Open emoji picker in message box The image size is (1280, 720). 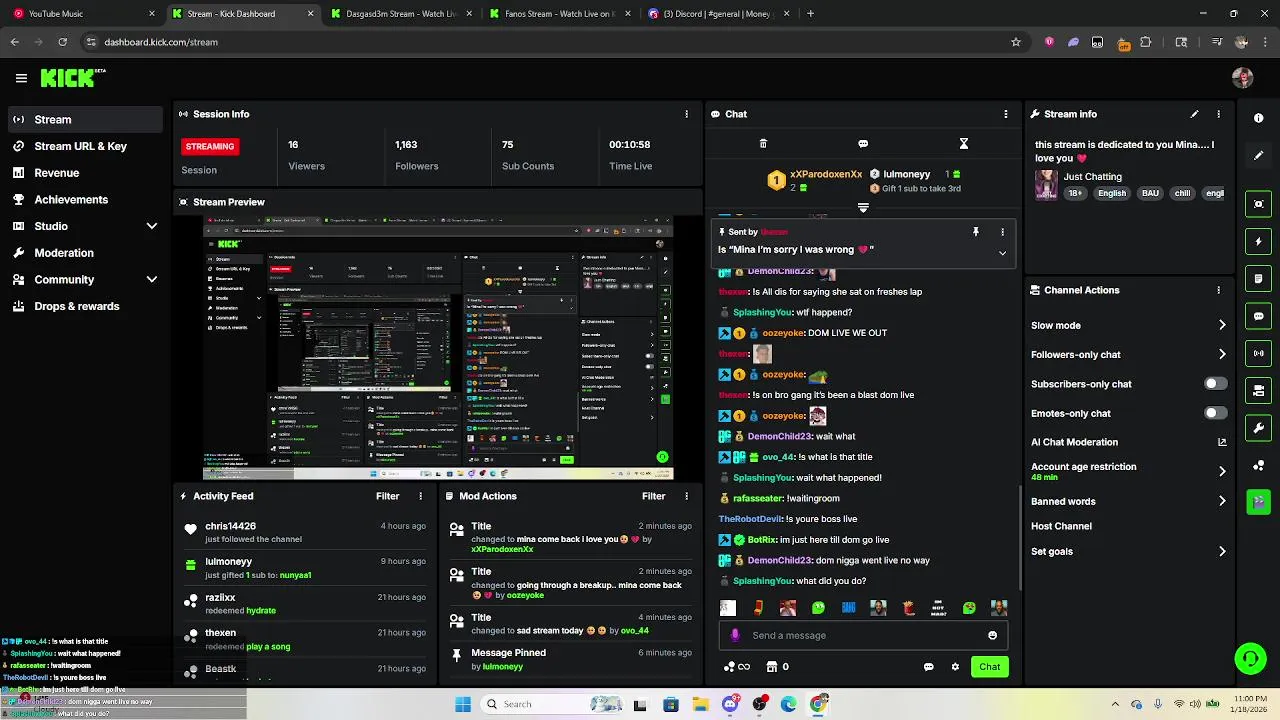[x=992, y=635]
